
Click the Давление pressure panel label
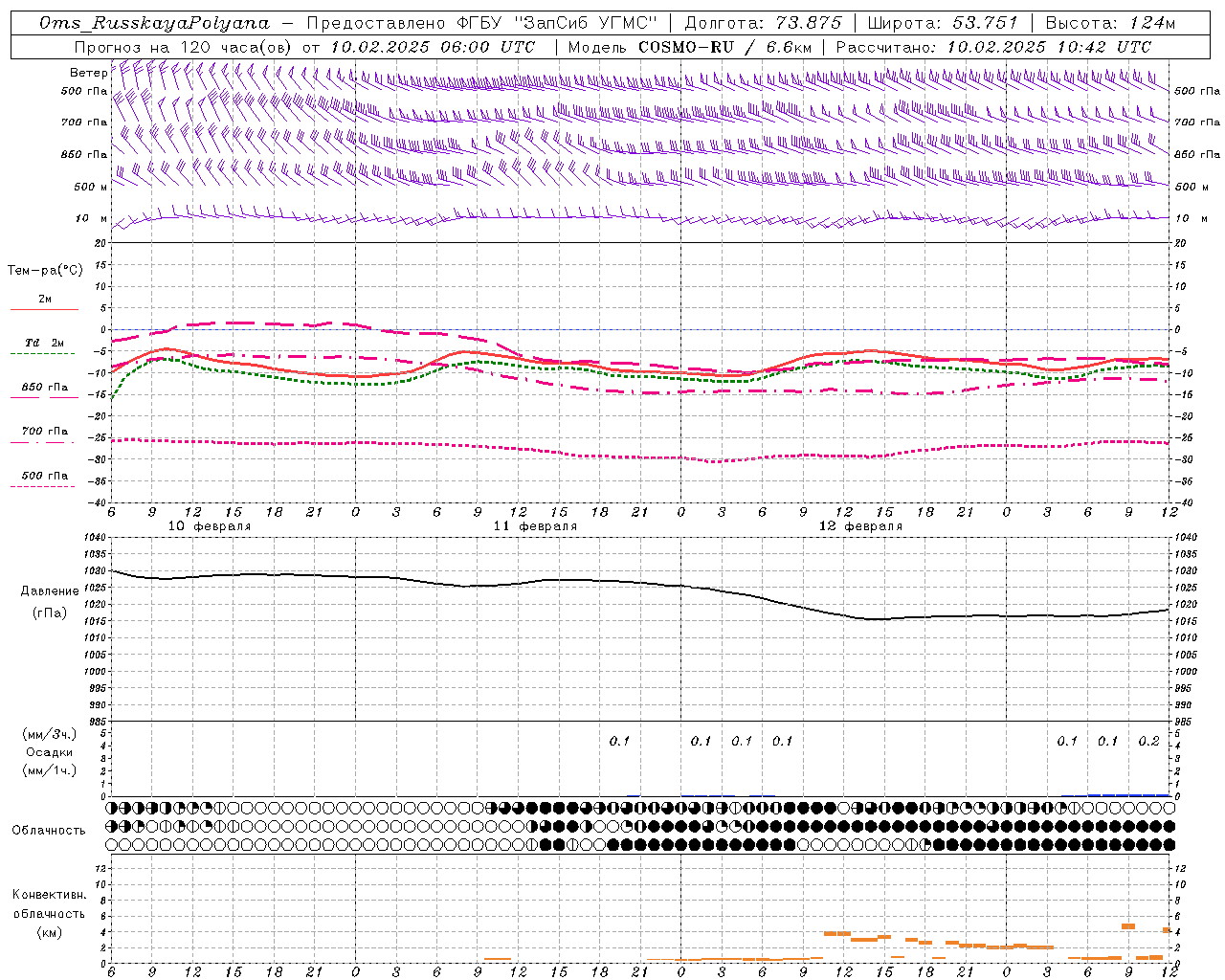click(49, 591)
